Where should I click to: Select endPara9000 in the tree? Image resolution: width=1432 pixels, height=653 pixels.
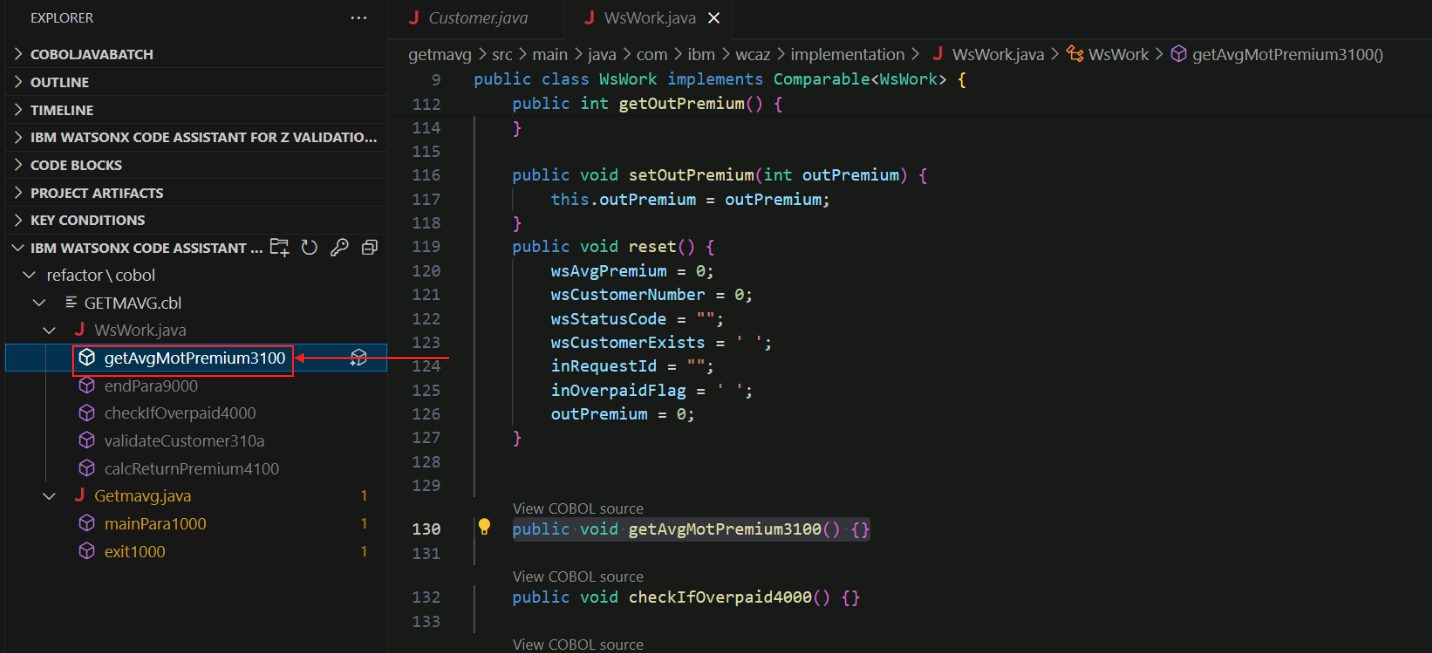point(151,385)
